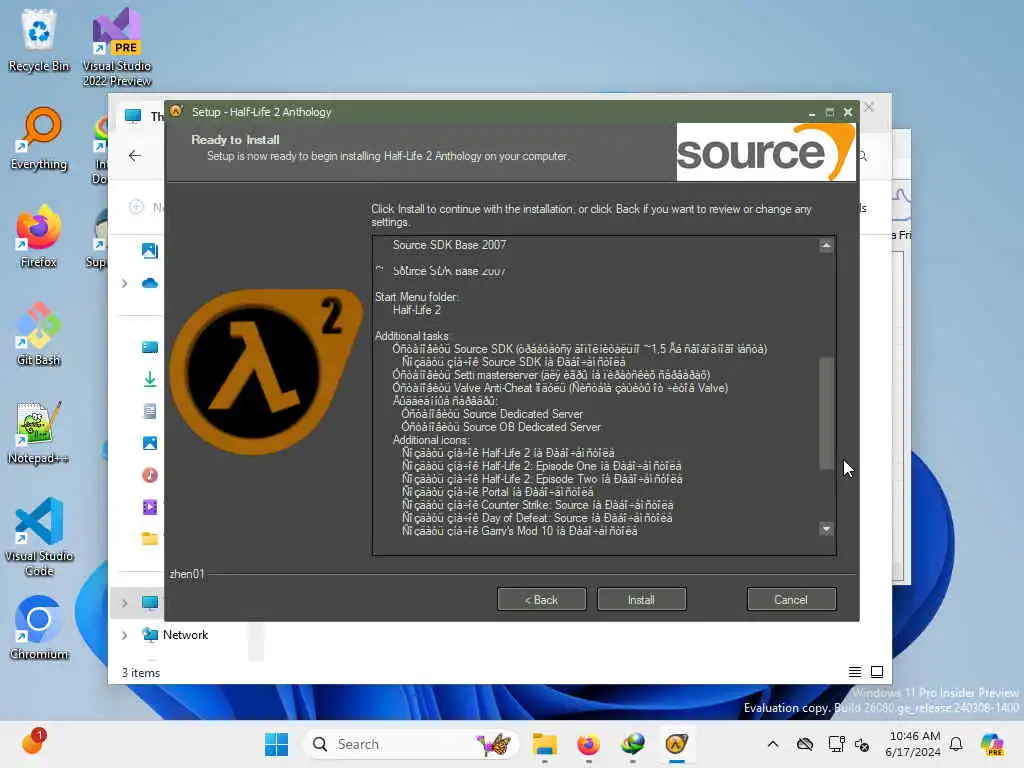Click Garry's Mod 10 line in summary
1024x768 pixels.
(x=519, y=531)
